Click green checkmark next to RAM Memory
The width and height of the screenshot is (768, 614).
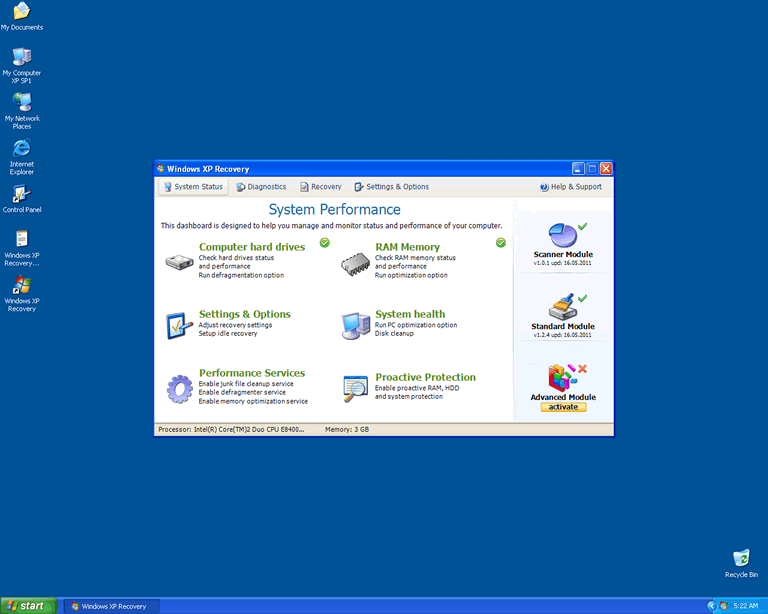coord(500,242)
